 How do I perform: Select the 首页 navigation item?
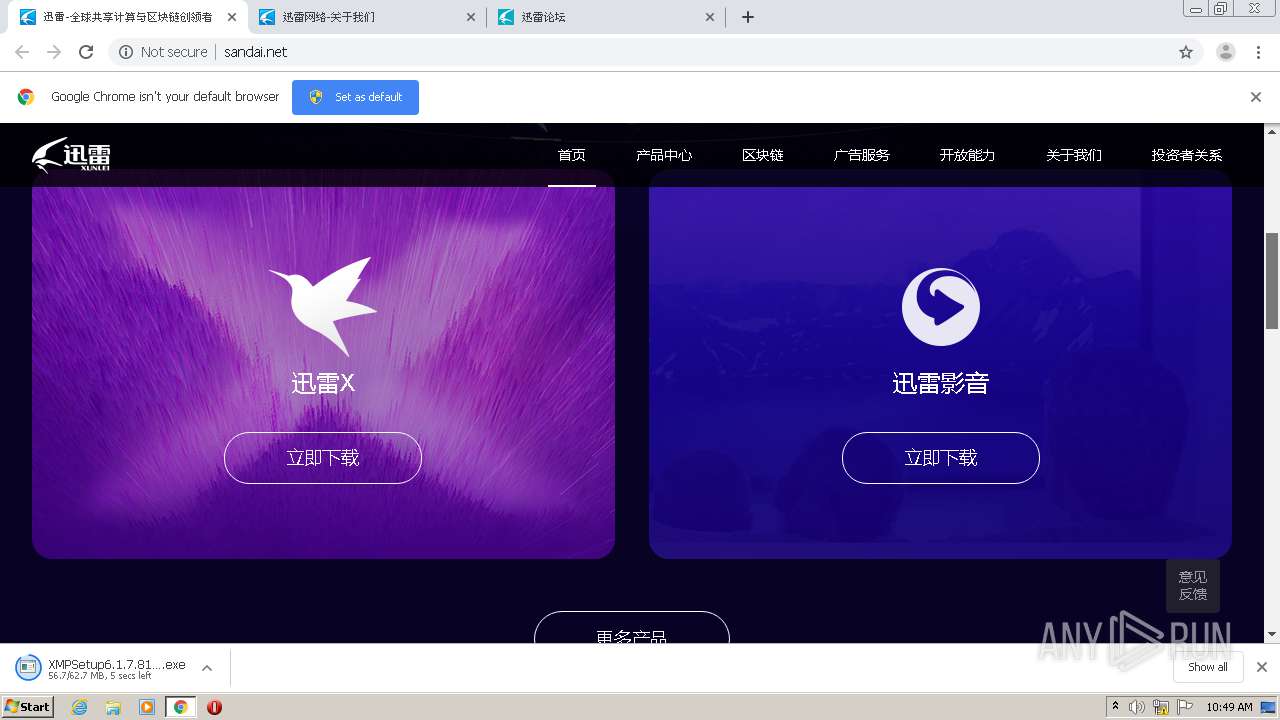click(572, 155)
